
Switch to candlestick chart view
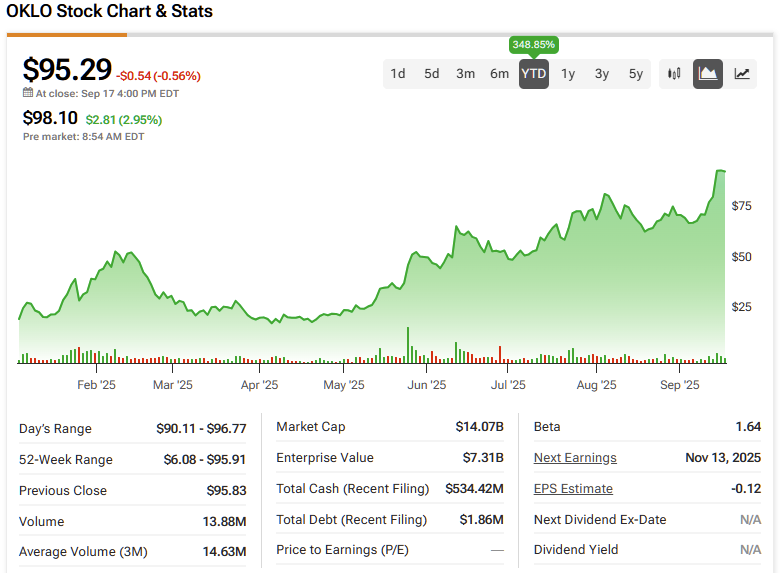(674, 74)
